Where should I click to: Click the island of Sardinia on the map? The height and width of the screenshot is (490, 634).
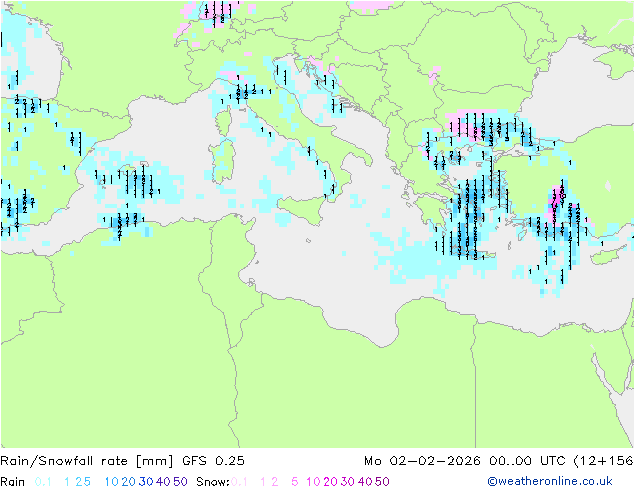pos(221,160)
